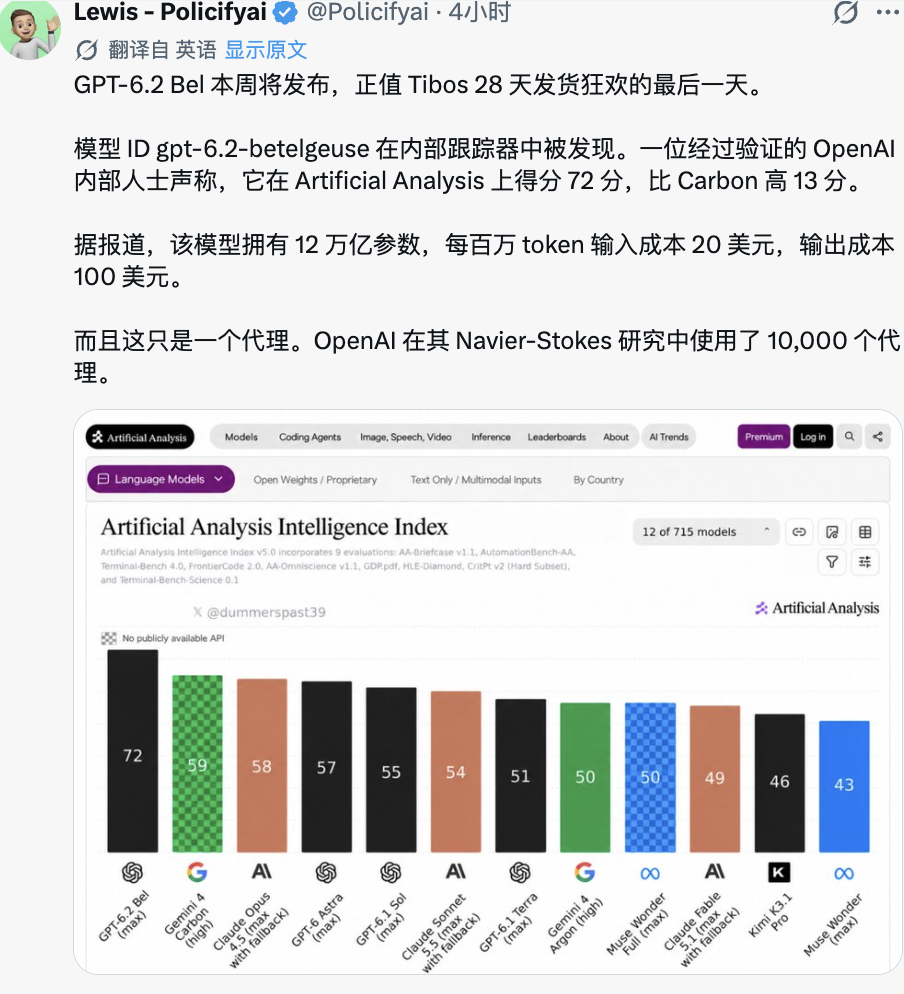This screenshot has height=994, width=904.
Task: Click 显示原文 to show original text
Action: pos(266,49)
